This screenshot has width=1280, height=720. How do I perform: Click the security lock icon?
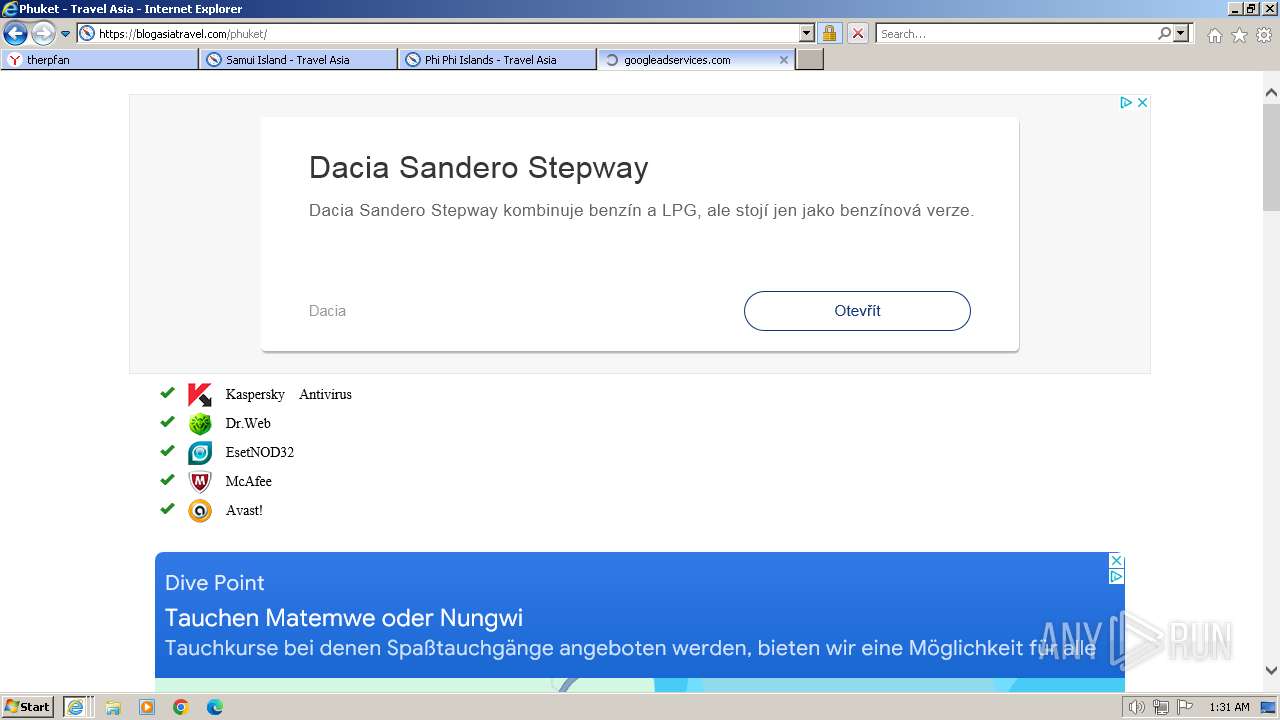click(830, 34)
